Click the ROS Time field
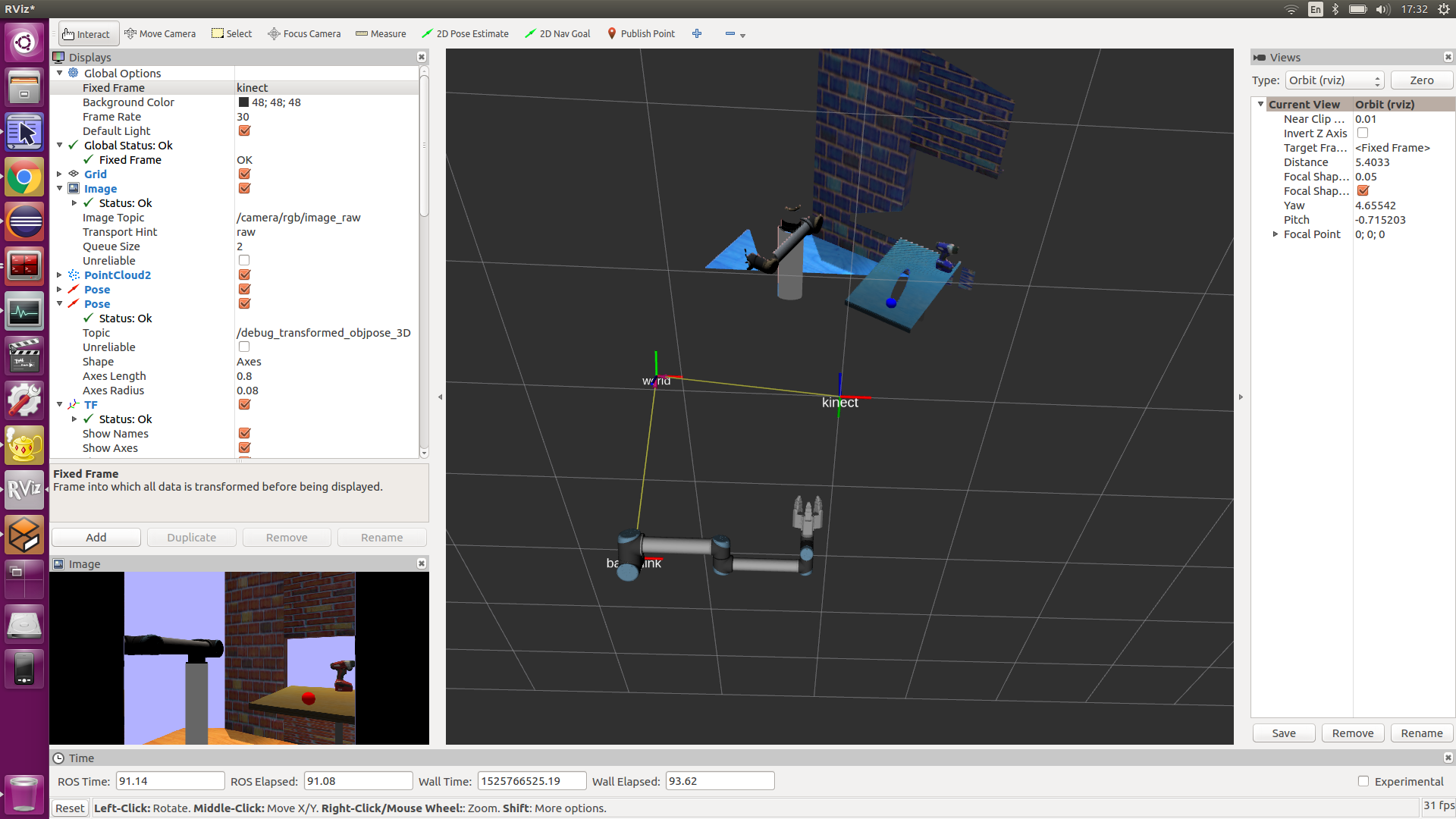1456x819 pixels. [170, 781]
